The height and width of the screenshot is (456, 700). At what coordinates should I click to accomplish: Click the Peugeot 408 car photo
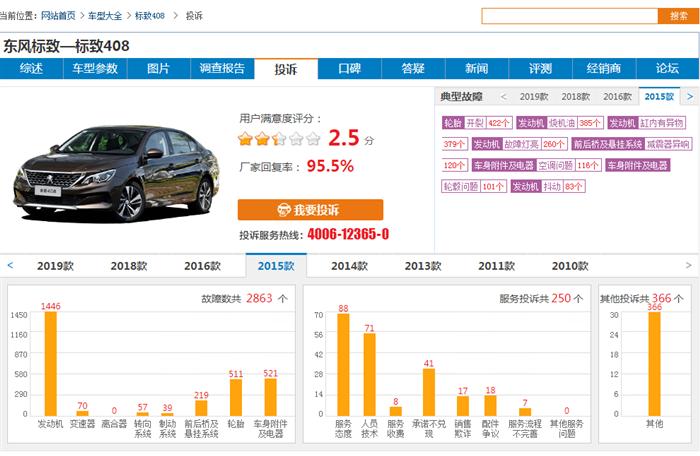coord(116,174)
